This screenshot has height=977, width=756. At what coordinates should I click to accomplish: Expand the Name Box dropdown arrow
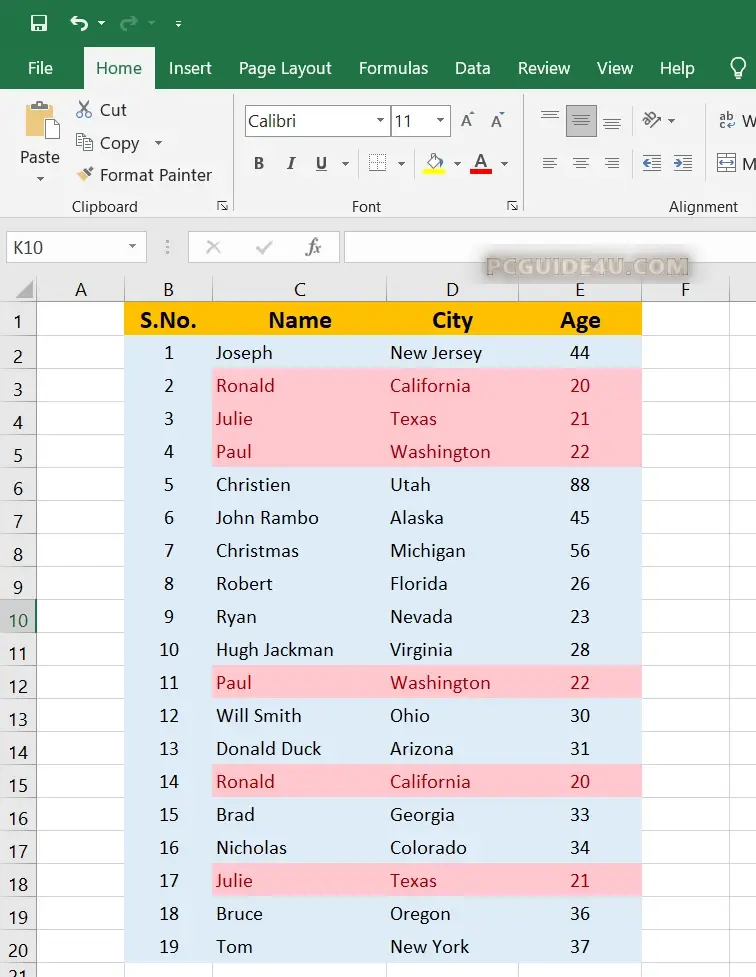click(x=132, y=247)
